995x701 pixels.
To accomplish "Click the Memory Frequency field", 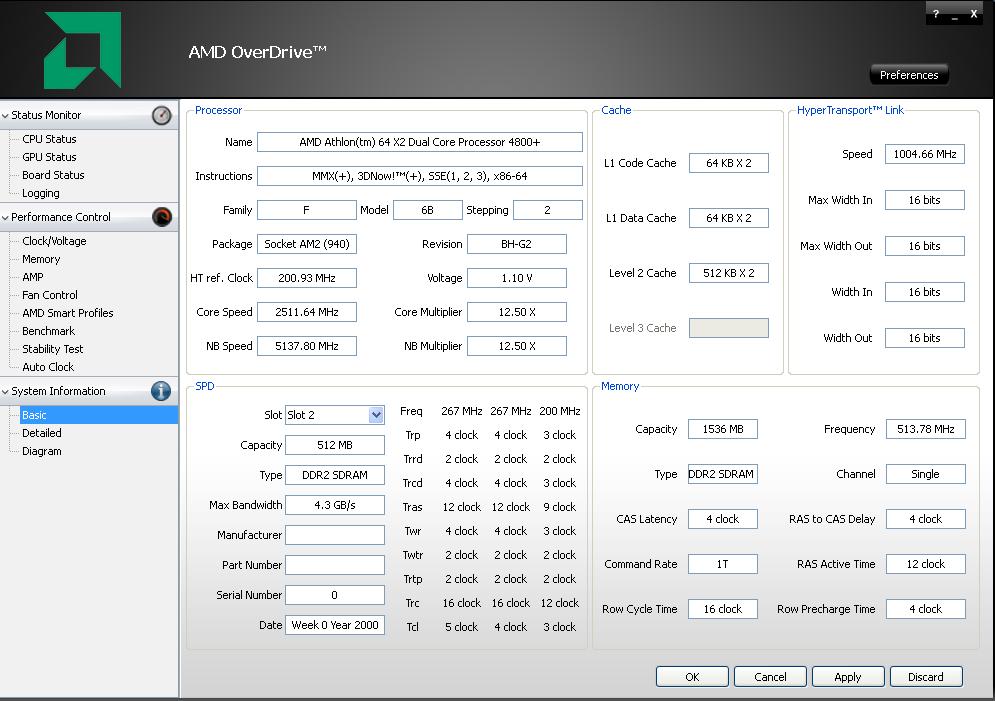I will click(x=926, y=429).
